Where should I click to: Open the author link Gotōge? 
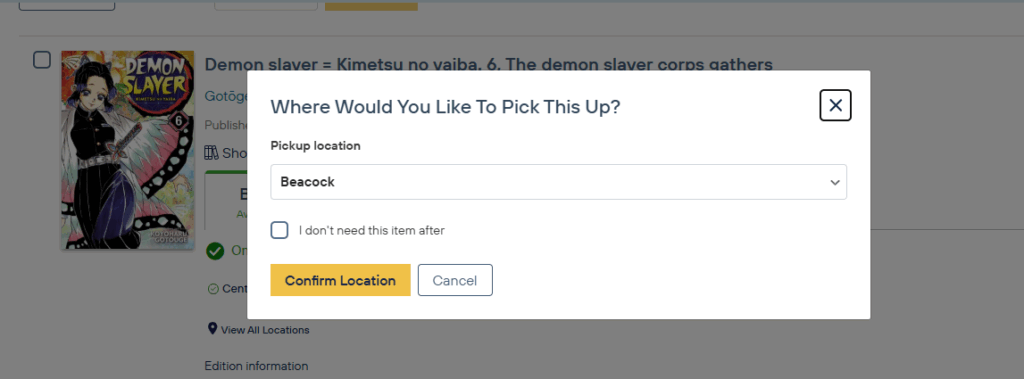pos(227,96)
